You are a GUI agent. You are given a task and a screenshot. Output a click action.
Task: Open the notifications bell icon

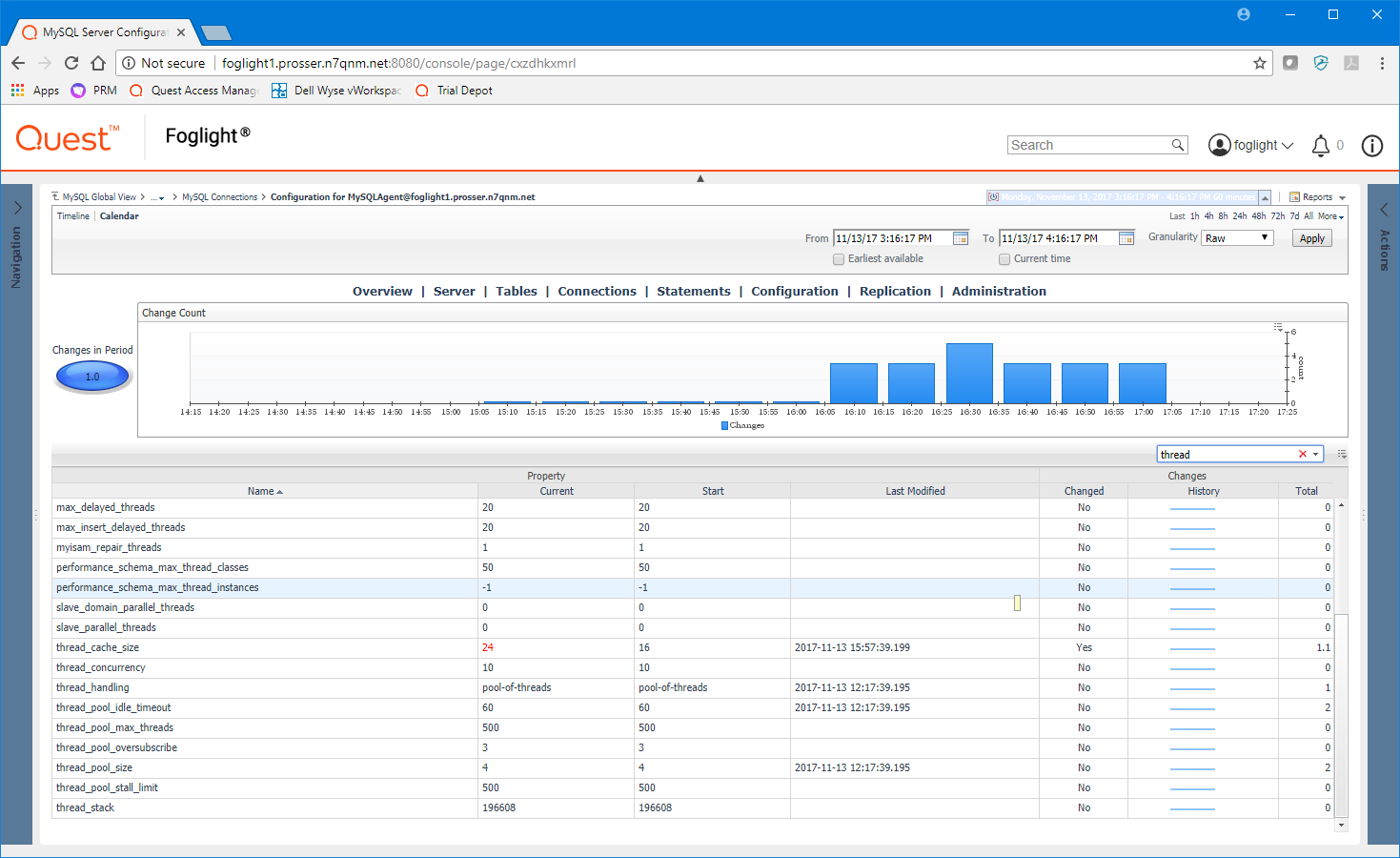pyautogui.click(x=1320, y=146)
